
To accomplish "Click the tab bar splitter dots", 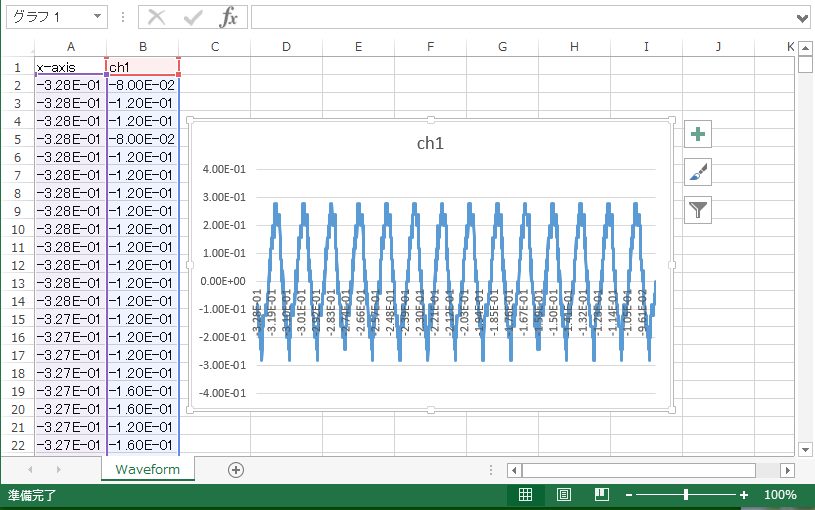I will pyautogui.click(x=491, y=470).
